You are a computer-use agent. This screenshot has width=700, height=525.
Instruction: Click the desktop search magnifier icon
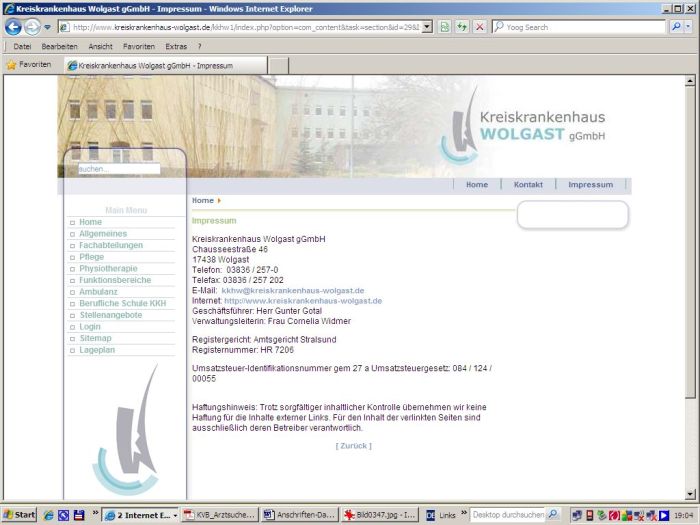(553, 514)
